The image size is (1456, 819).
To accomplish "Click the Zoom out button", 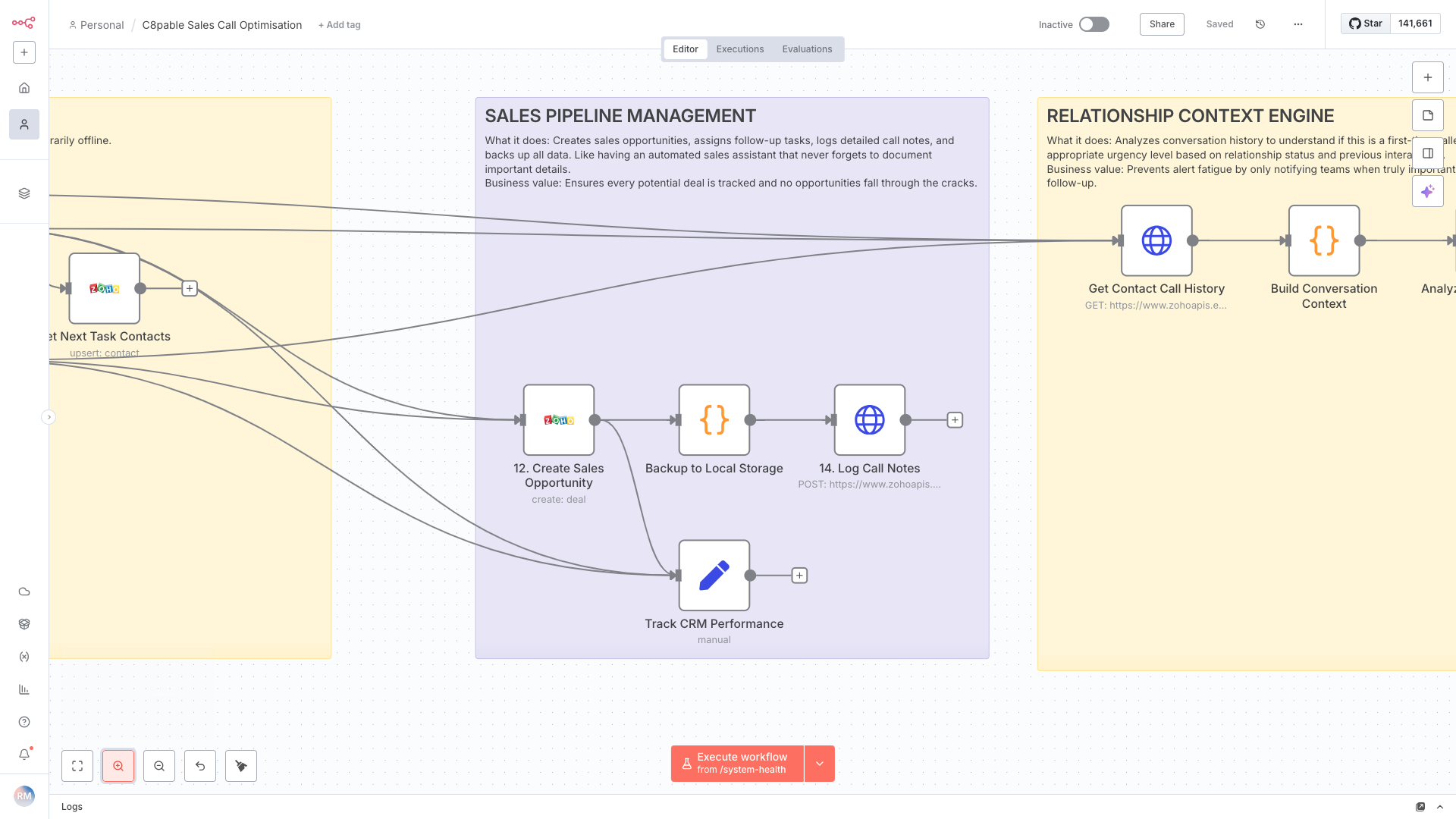I will tap(159, 766).
